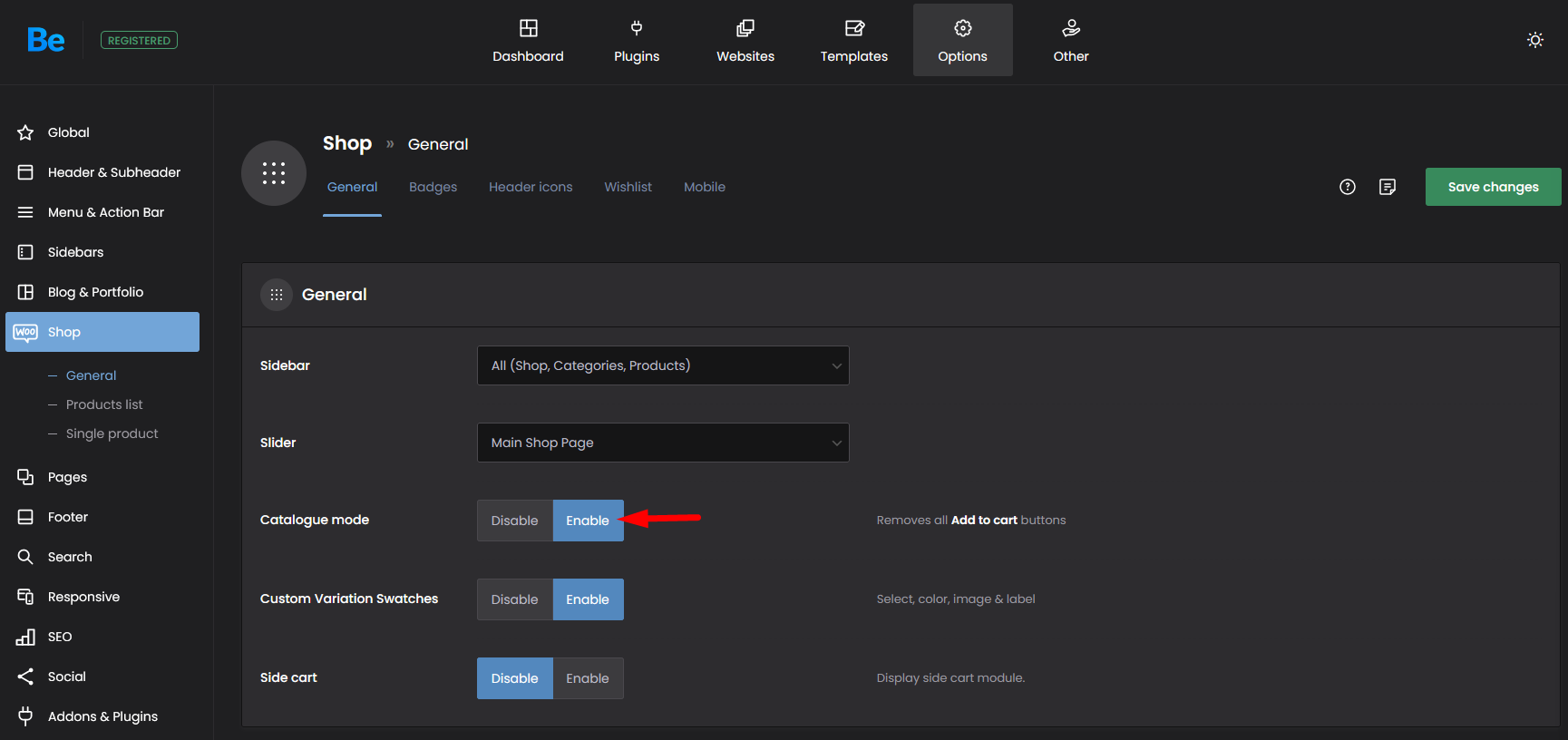1568x740 pixels.
Task: Click the Options gear icon
Action: 963,28
